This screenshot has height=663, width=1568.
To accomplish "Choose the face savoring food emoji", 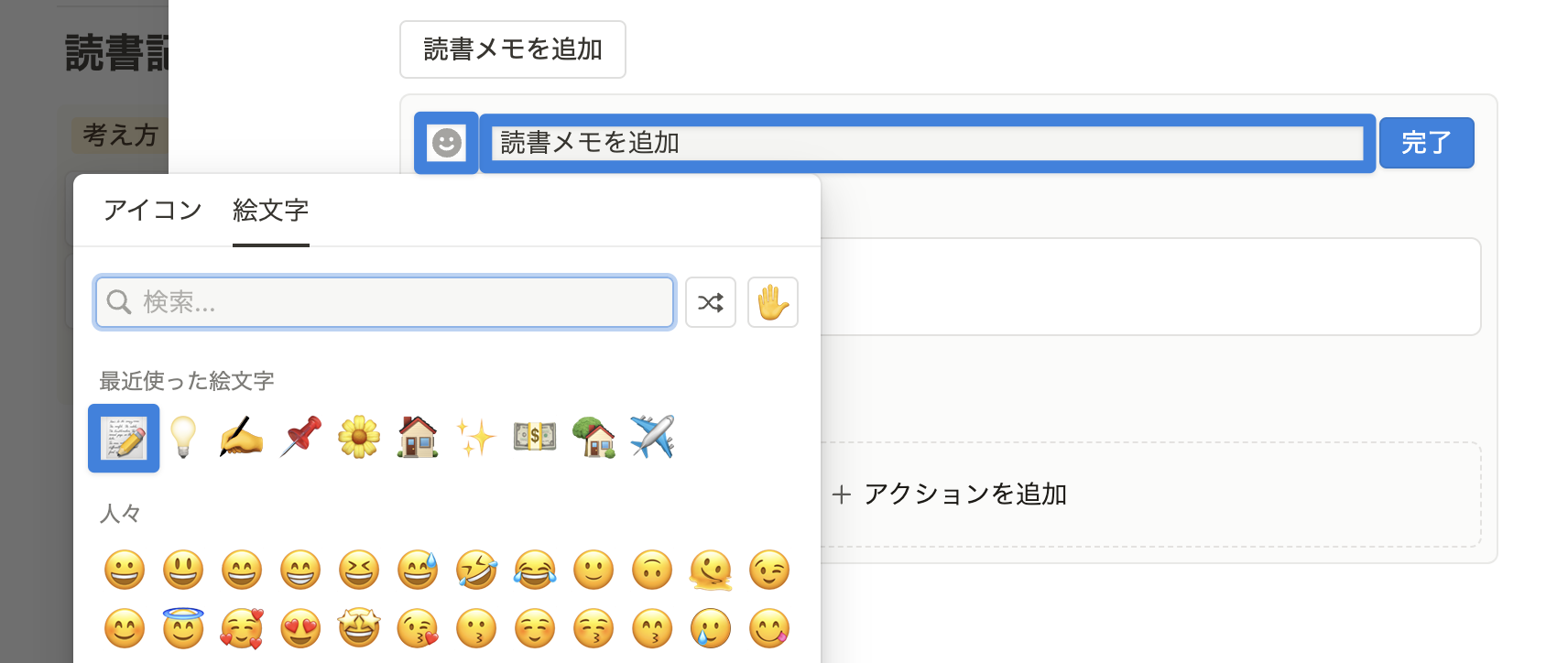I will (769, 628).
